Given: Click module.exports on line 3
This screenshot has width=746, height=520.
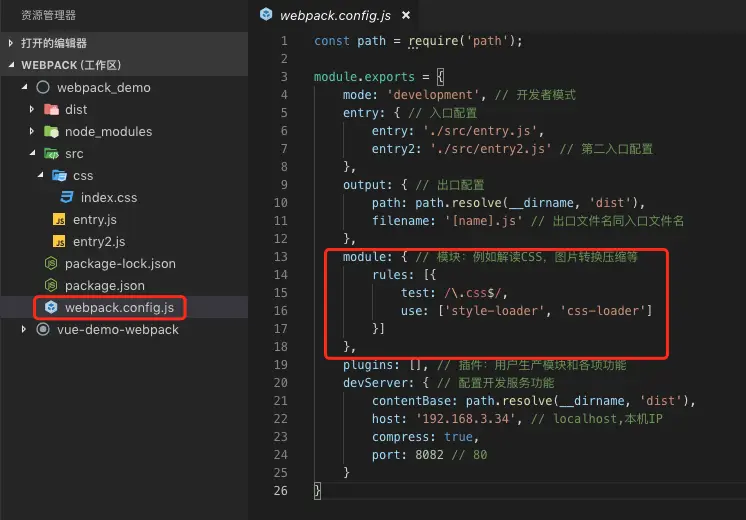Looking at the screenshot, I should tap(364, 77).
